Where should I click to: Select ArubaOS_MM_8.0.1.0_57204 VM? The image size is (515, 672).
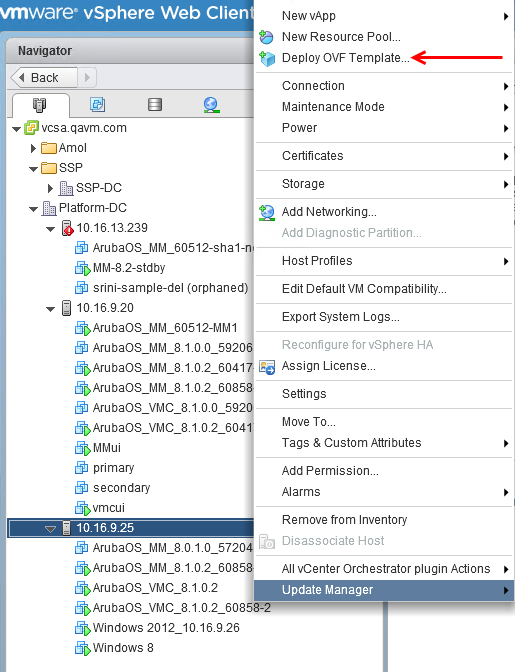(x=172, y=548)
